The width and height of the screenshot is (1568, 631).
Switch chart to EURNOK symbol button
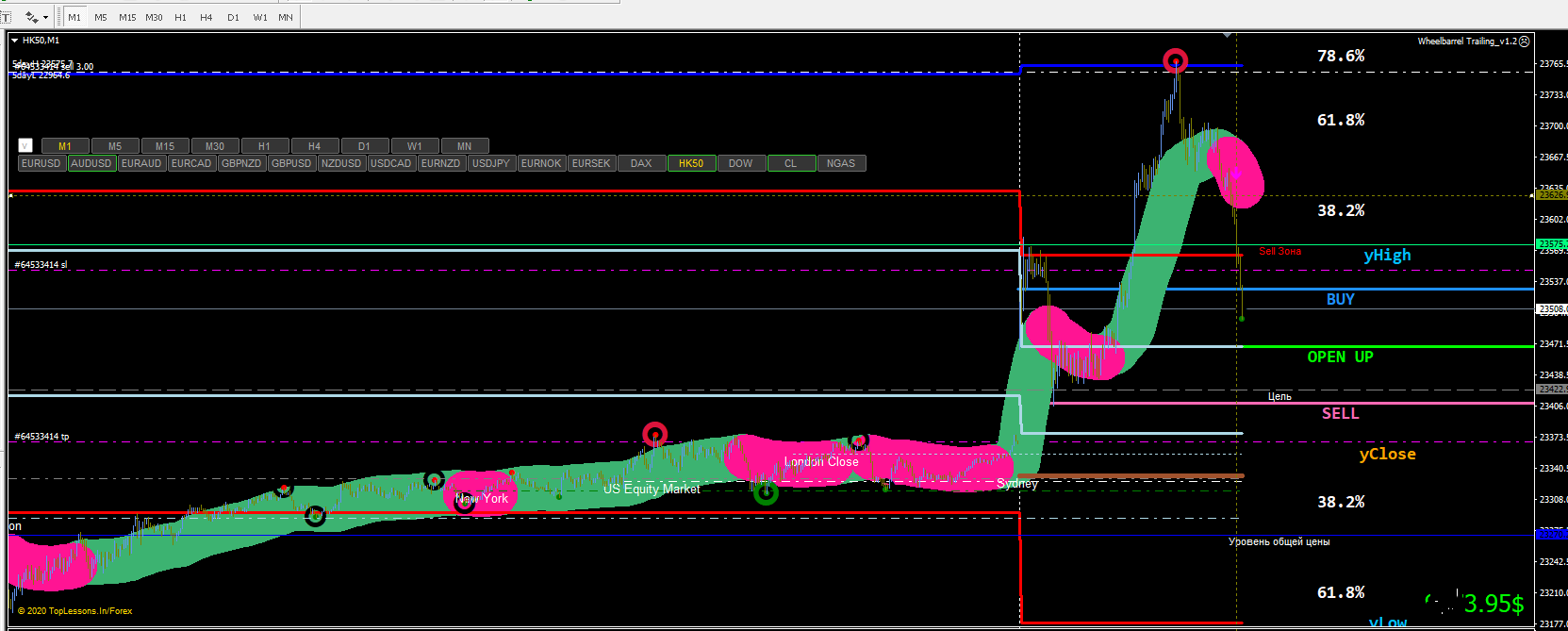click(541, 163)
